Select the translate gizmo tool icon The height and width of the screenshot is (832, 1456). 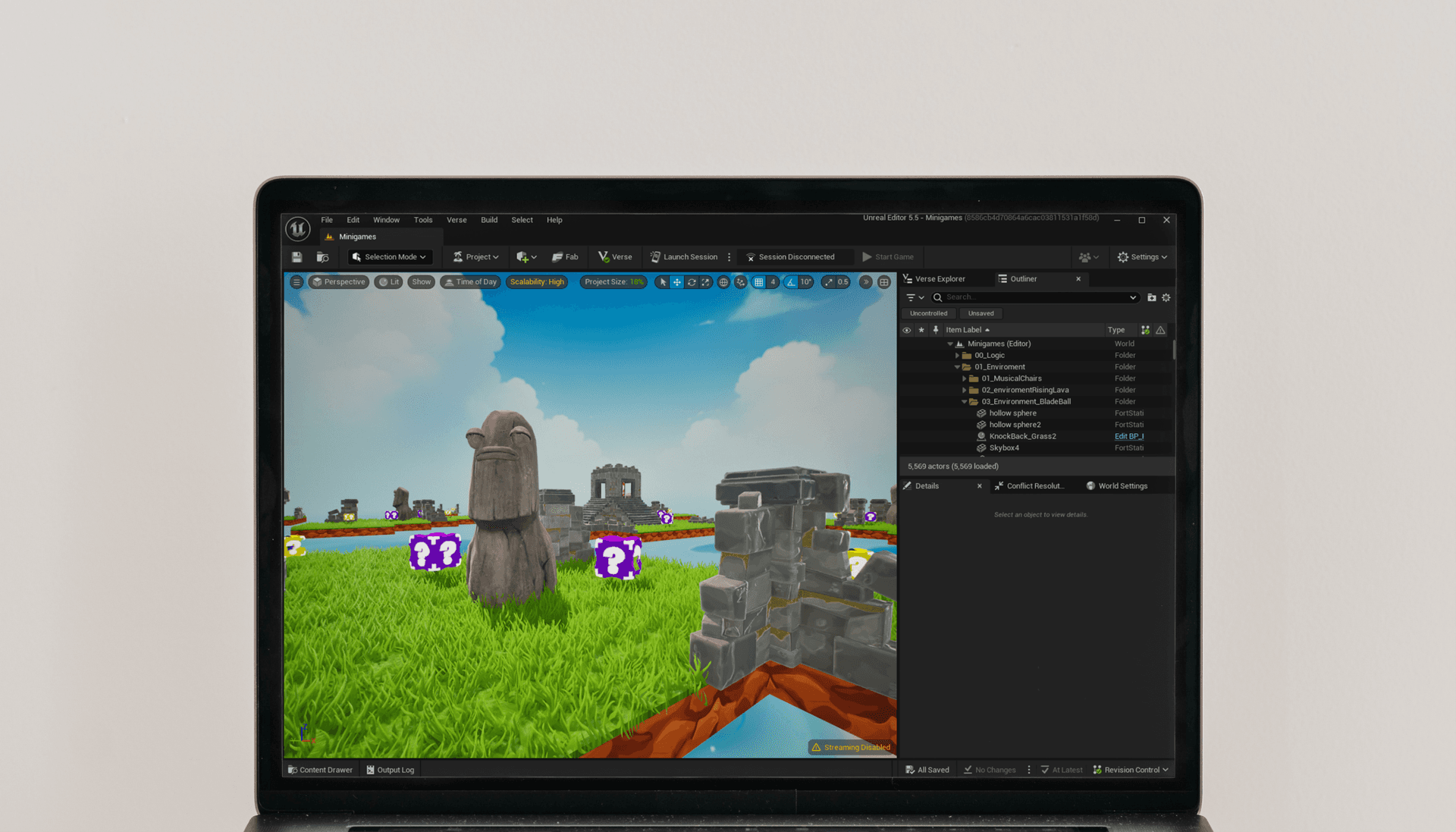676,282
